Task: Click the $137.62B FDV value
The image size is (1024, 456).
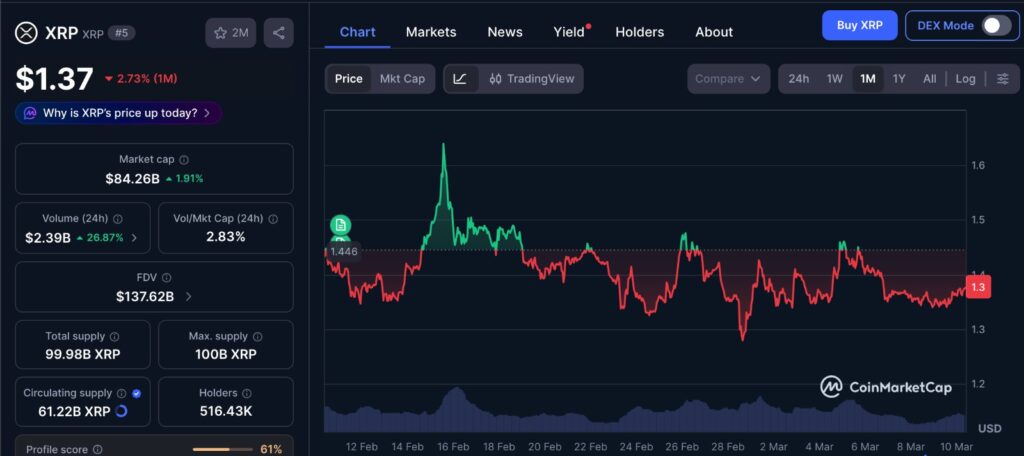Action: point(145,297)
